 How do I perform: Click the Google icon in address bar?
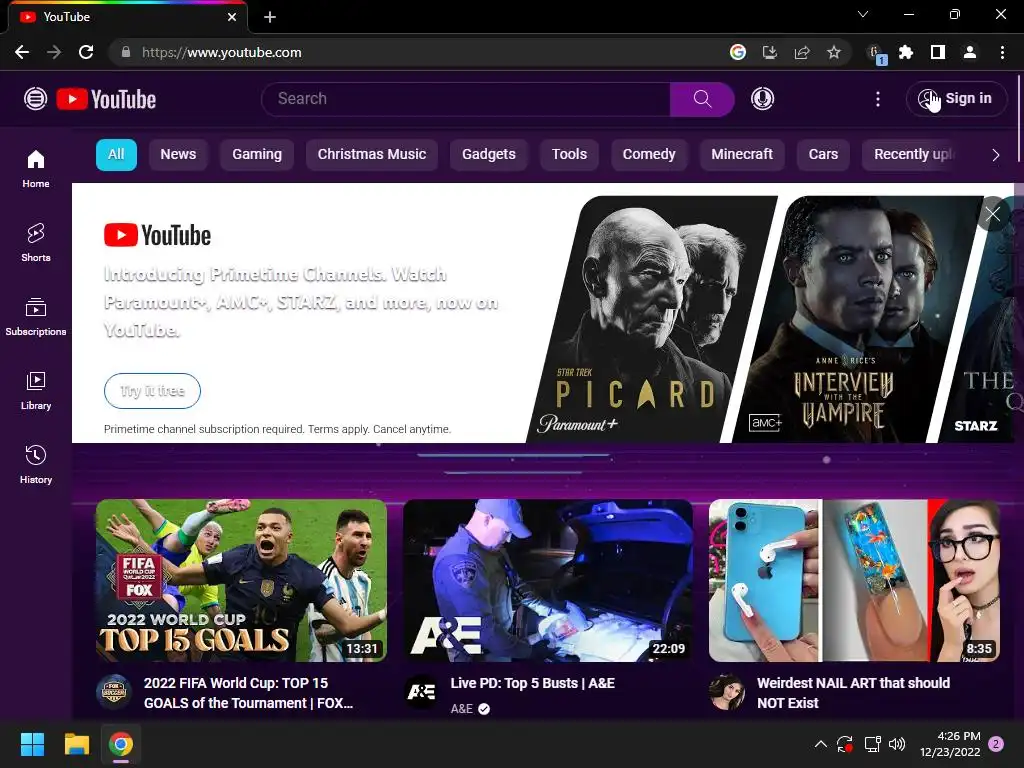pos(738,52)
